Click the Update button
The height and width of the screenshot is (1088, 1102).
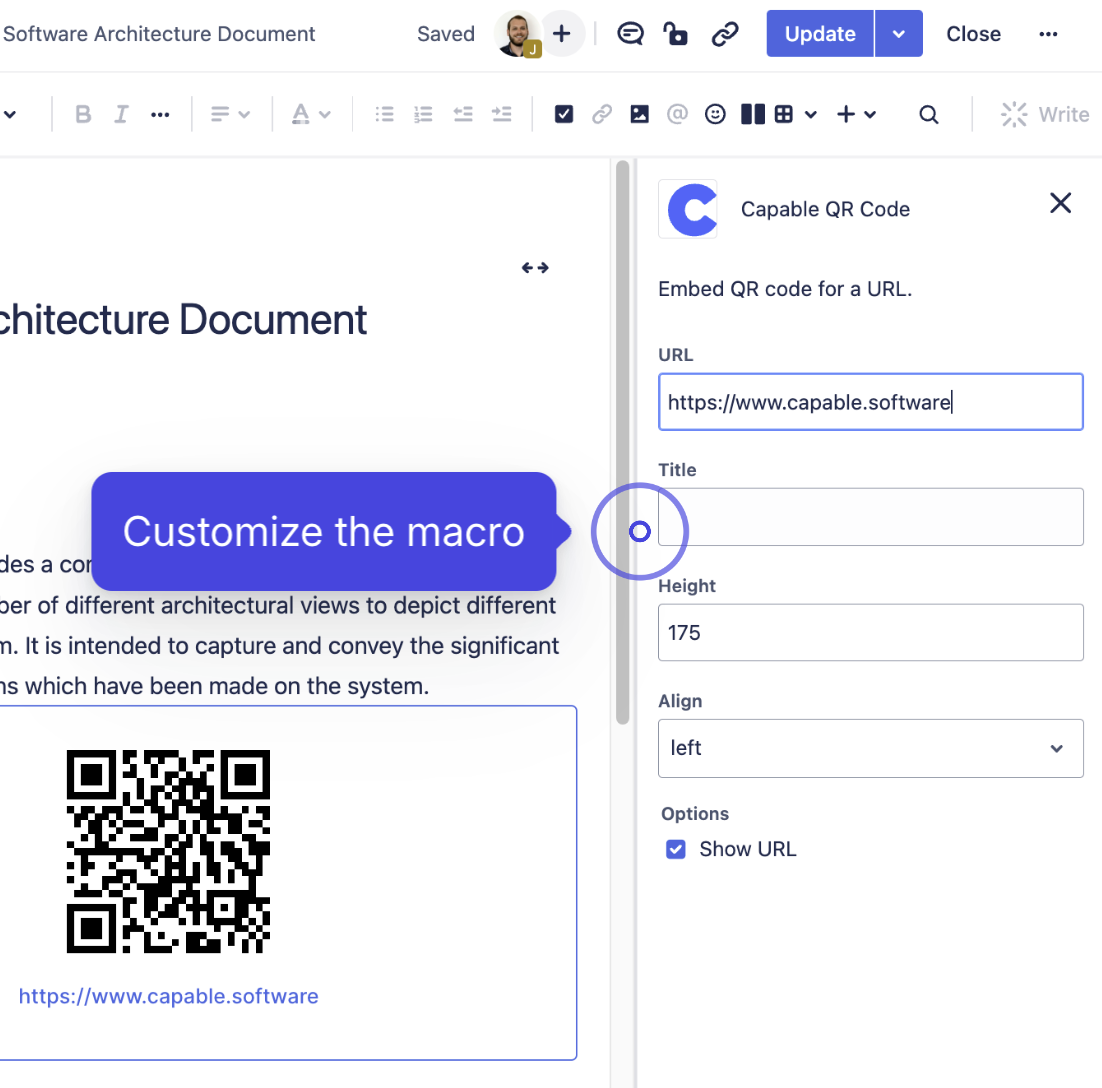pyautogui.click(x=819, y=34)
